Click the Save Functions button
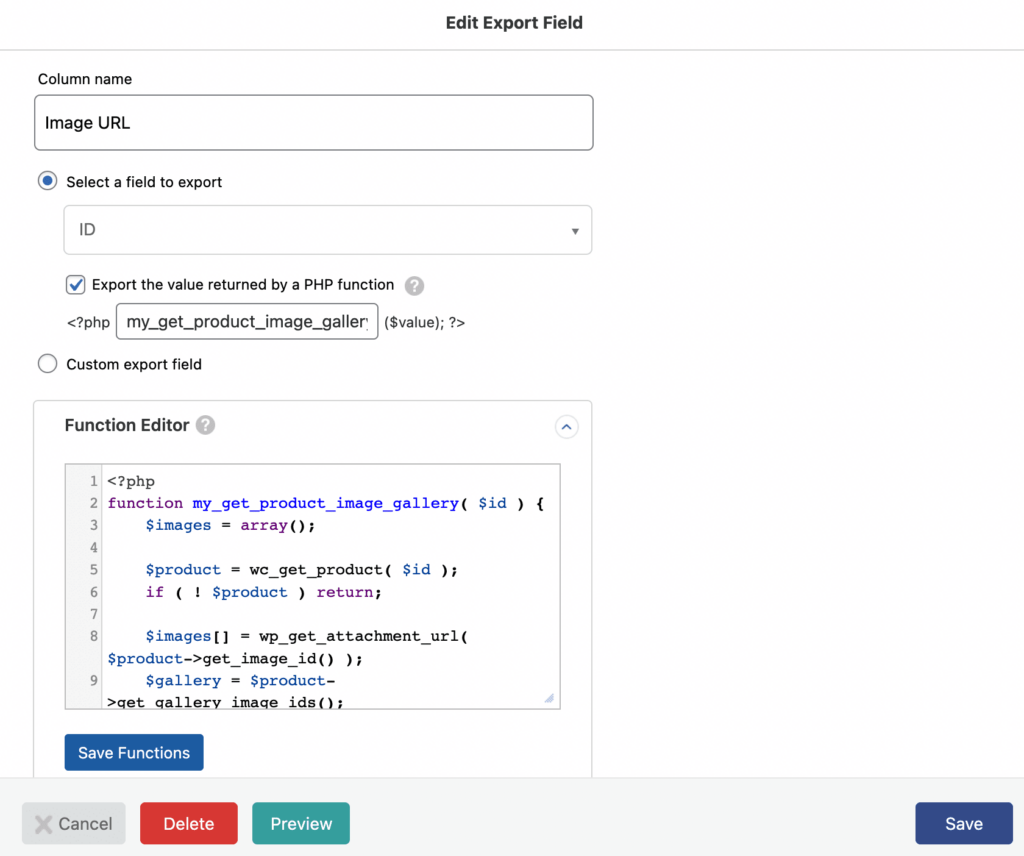Screen dimensions: 1024x856 133,752
